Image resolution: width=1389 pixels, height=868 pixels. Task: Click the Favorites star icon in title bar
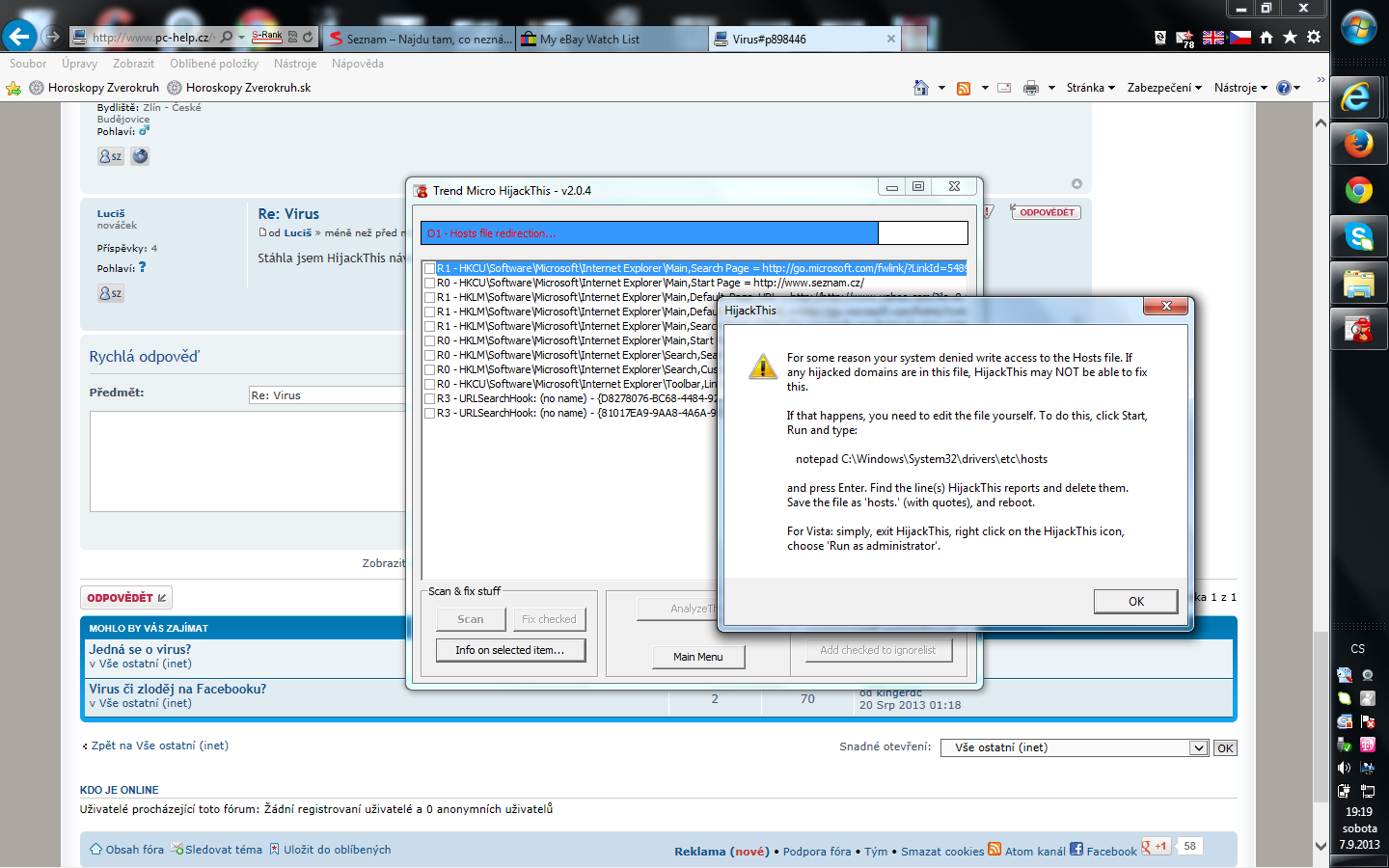pos(1290,37)
